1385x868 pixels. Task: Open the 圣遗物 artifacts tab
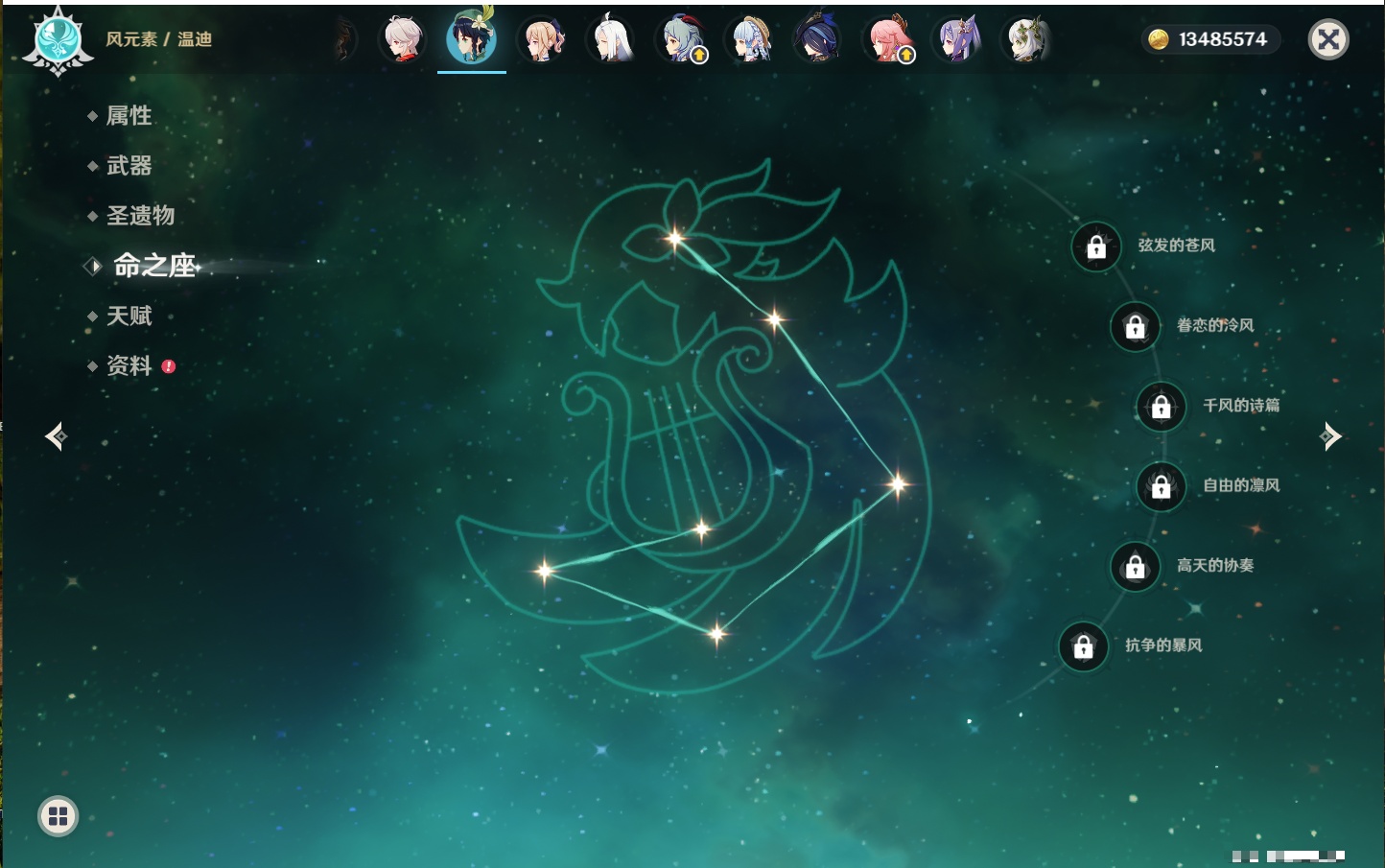tap(140, 216)
